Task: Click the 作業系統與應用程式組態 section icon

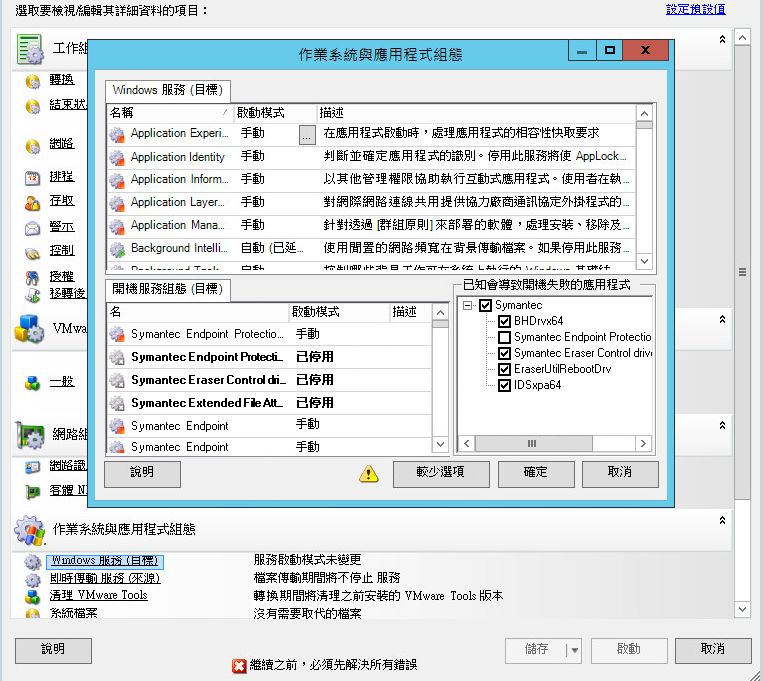Action: pyautogui.click(x=30, y=529)
